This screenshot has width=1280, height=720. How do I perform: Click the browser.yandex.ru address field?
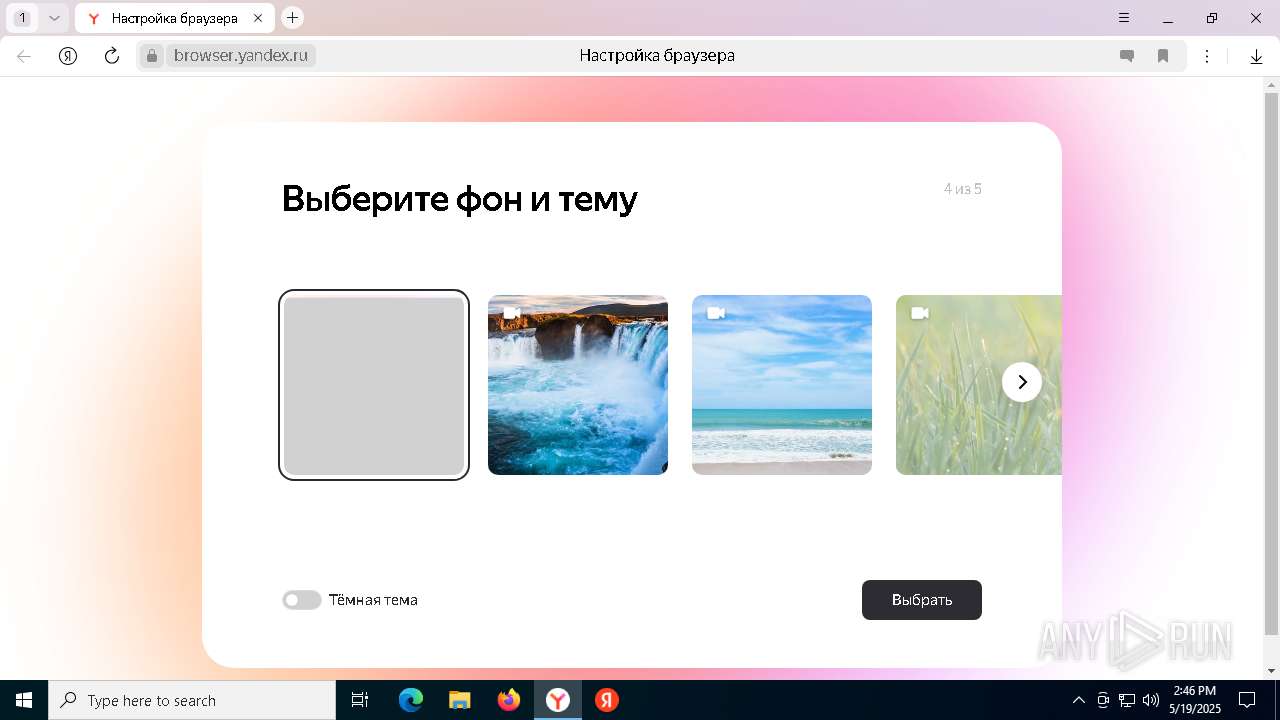[240, 56]
